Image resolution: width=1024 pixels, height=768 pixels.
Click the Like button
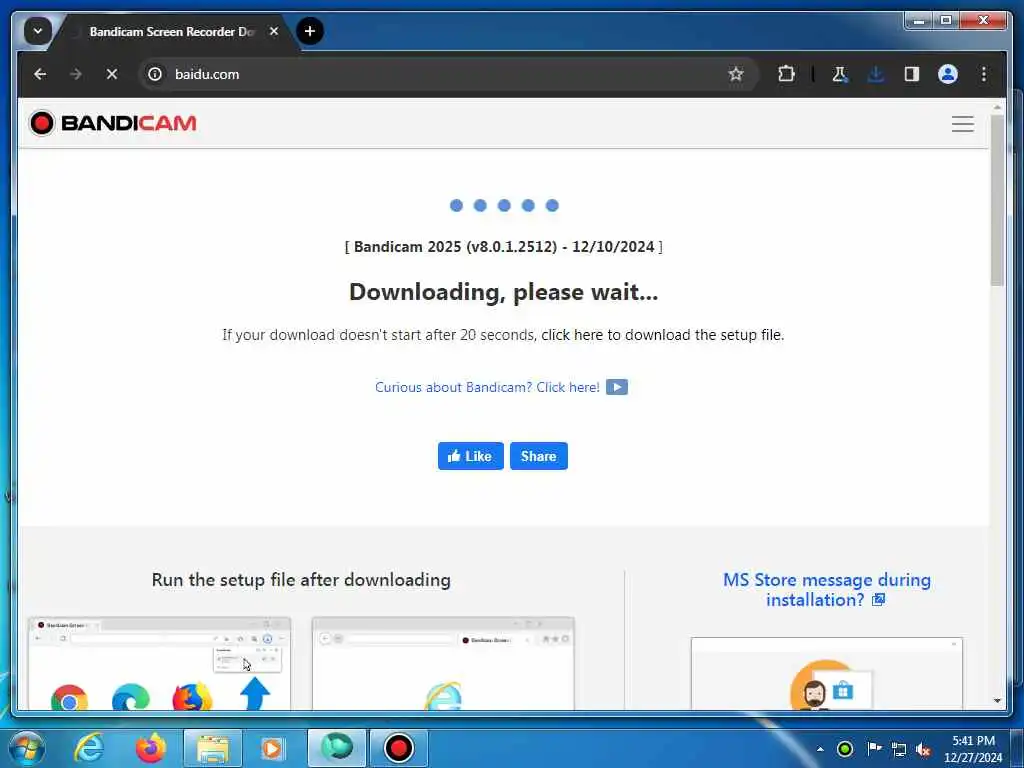click(x=470, y=456)
